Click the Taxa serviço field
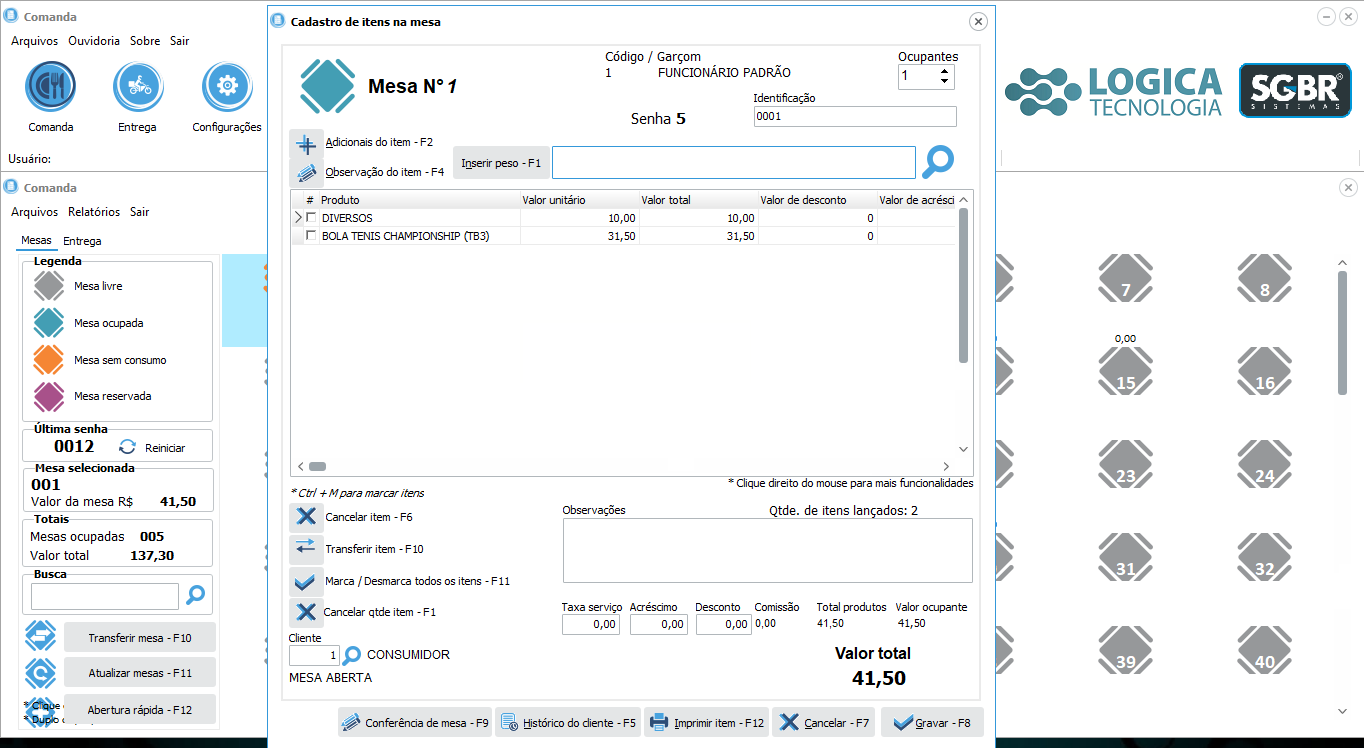 (591, 624)
